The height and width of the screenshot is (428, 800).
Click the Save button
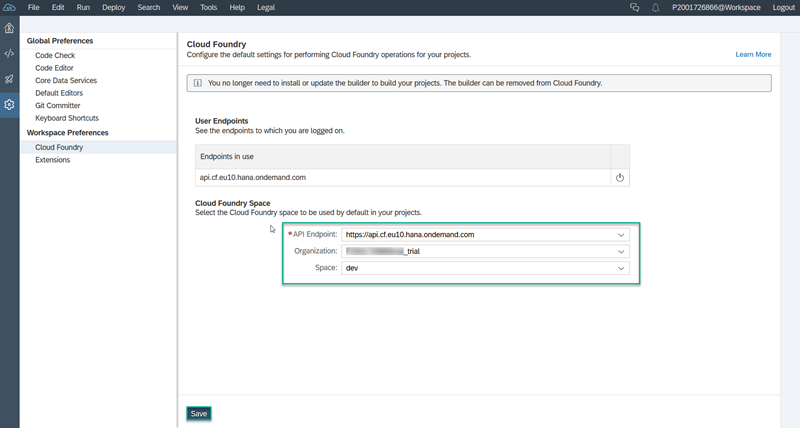point(199,414)
